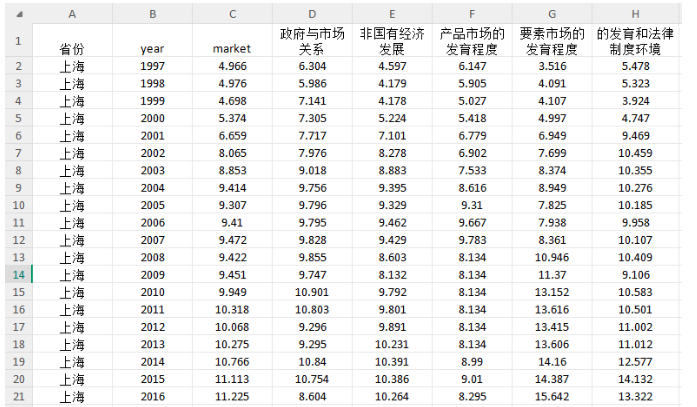Select market value 4.966

pos(232,66)
